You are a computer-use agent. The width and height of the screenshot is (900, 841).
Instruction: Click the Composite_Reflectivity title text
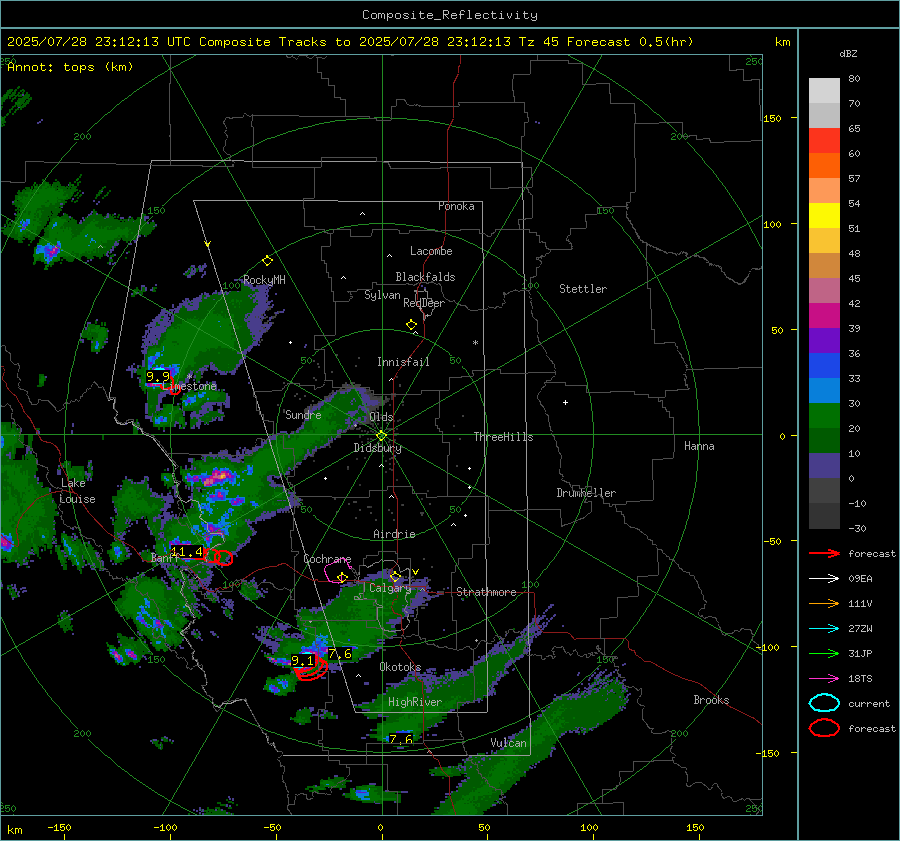[x=450, y=15]
